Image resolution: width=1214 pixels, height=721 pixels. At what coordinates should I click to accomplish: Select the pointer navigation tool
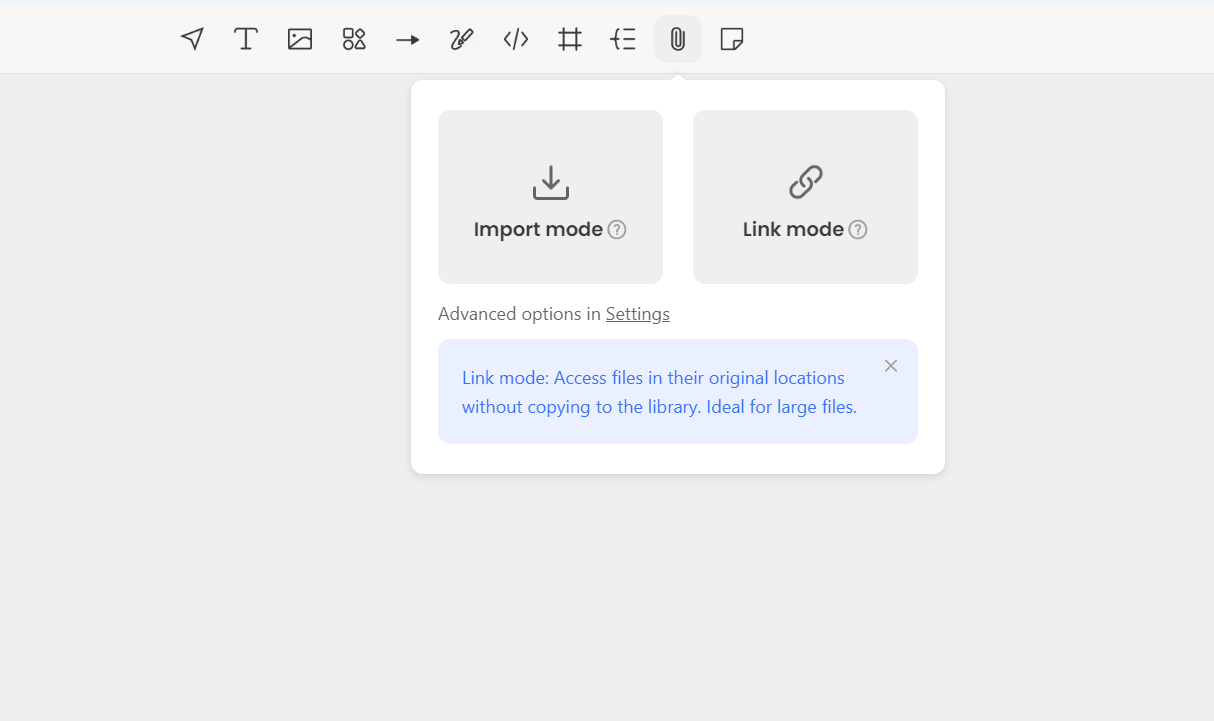tap(192, 39)
